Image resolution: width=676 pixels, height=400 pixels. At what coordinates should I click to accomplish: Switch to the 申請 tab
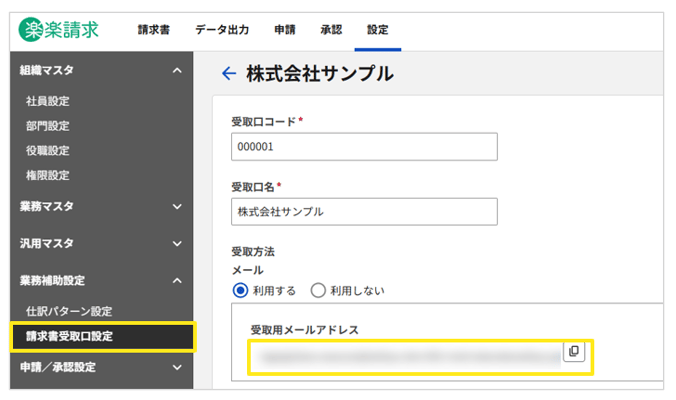coord(284,30)
